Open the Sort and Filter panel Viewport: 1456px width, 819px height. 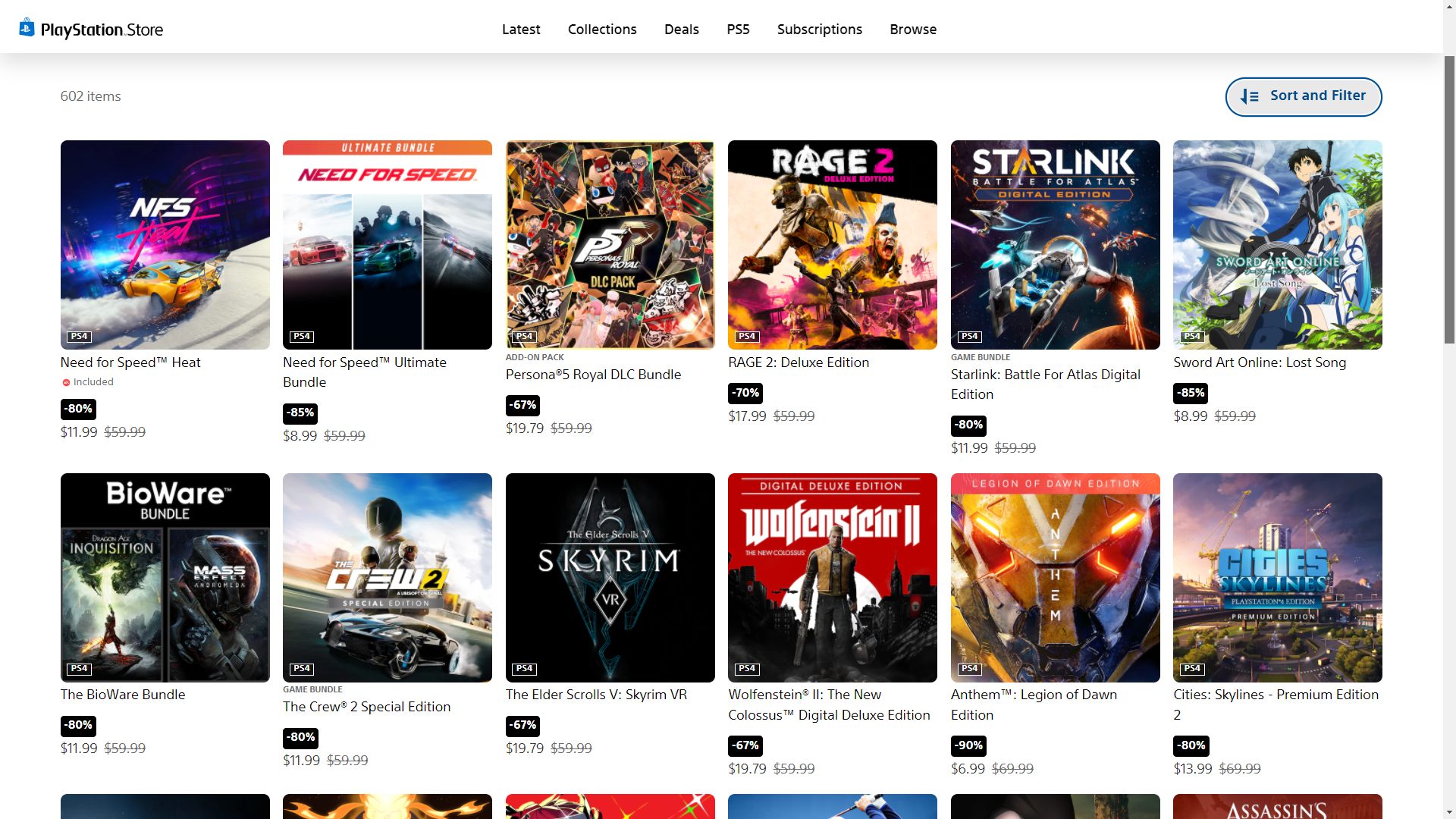coord(1303,96)
